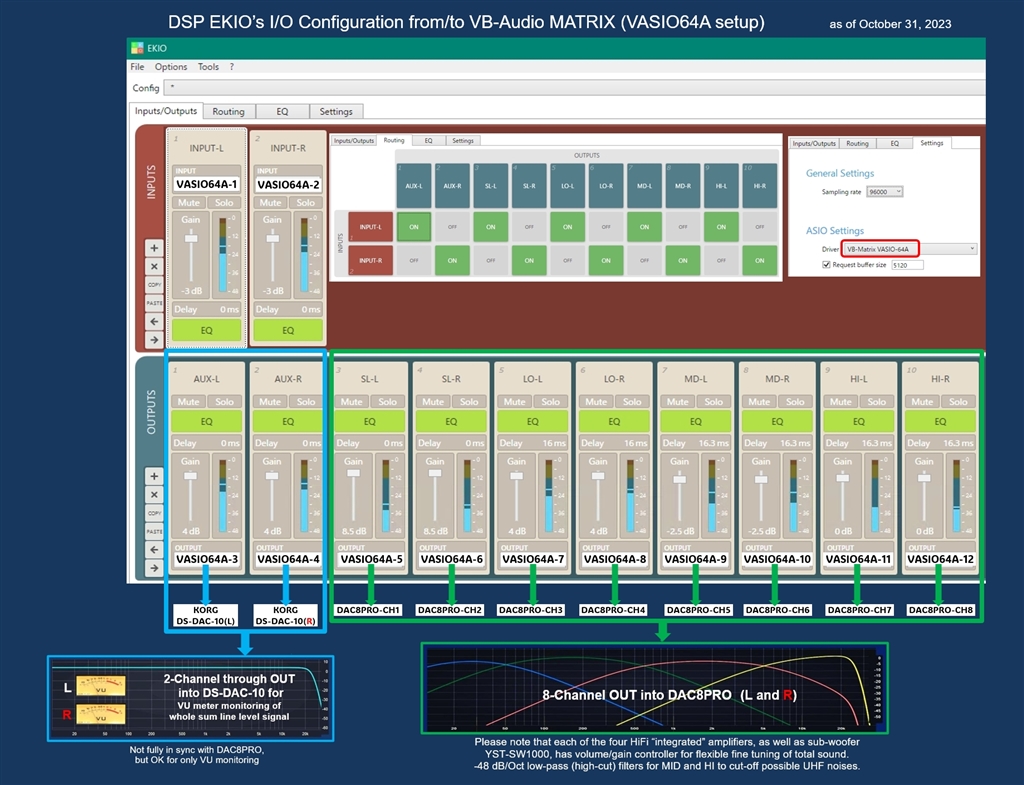Mute the INPUT-L channel
The height and width of the screenshot is (785, 1024).
(x=189, y=202)
